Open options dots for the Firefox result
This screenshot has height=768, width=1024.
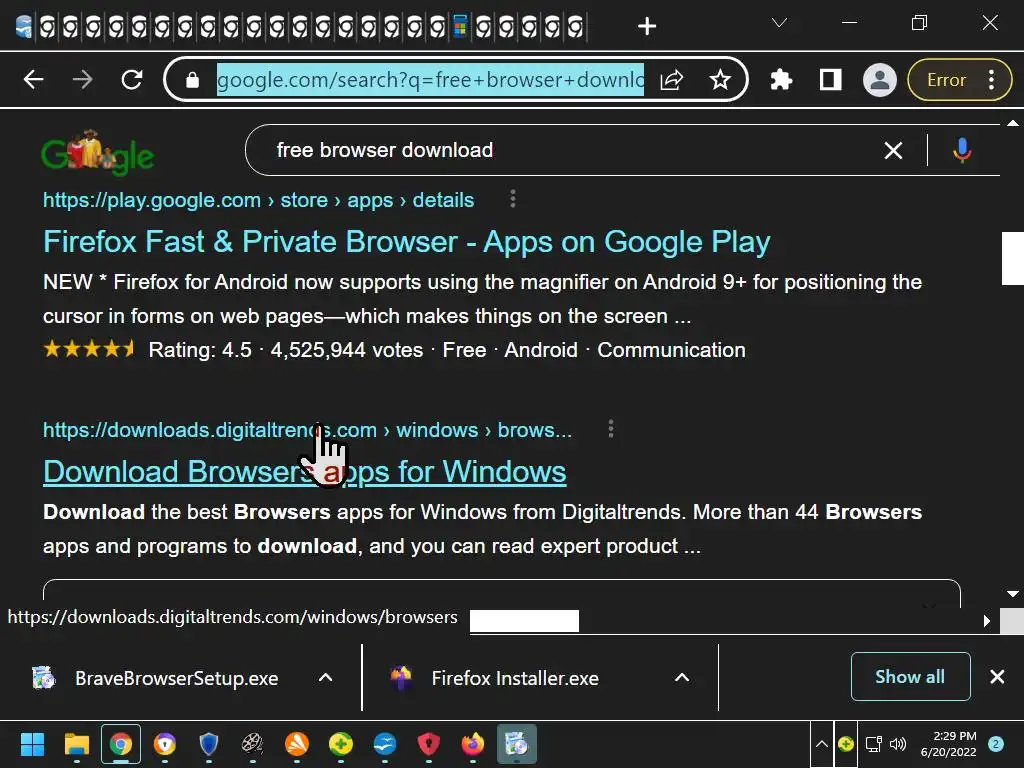pos(513,199)
